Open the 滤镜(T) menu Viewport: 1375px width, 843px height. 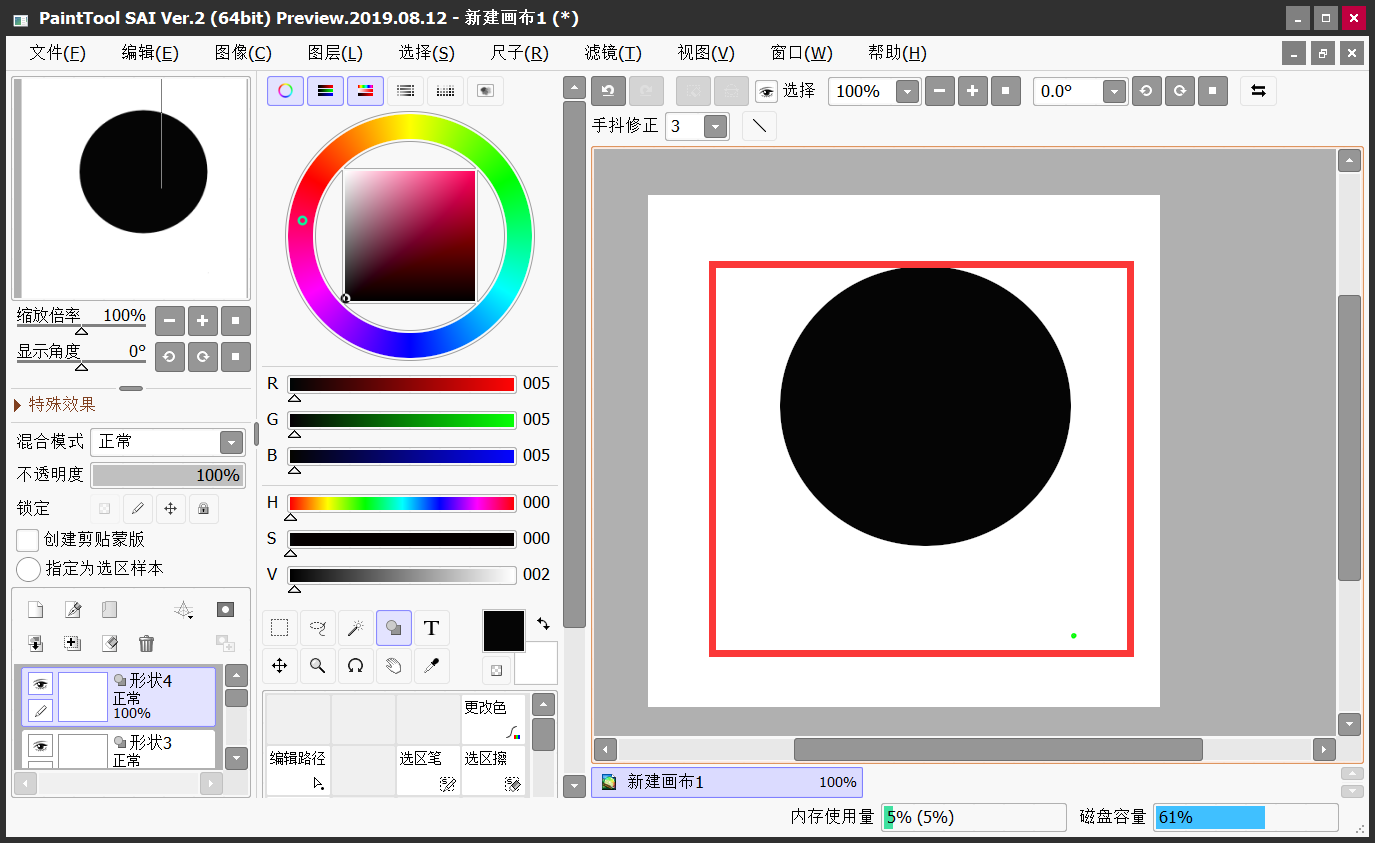point(613,53)
